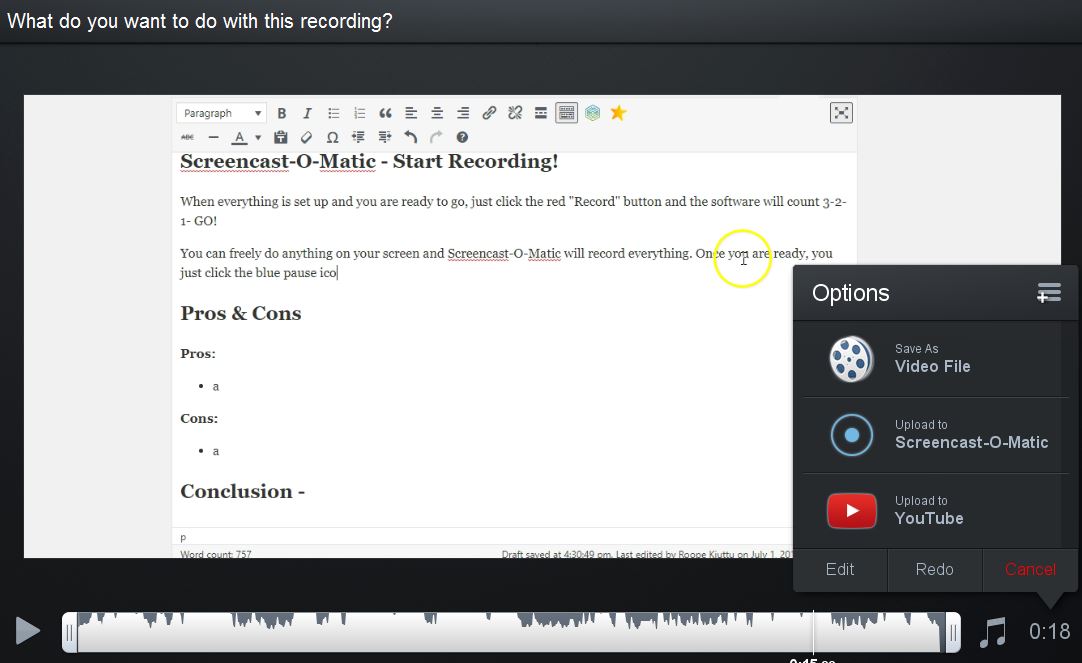This screenshot has width=1082, height=663.
Task: Open the Options panel menu icon
Action: coord(1049,293)
